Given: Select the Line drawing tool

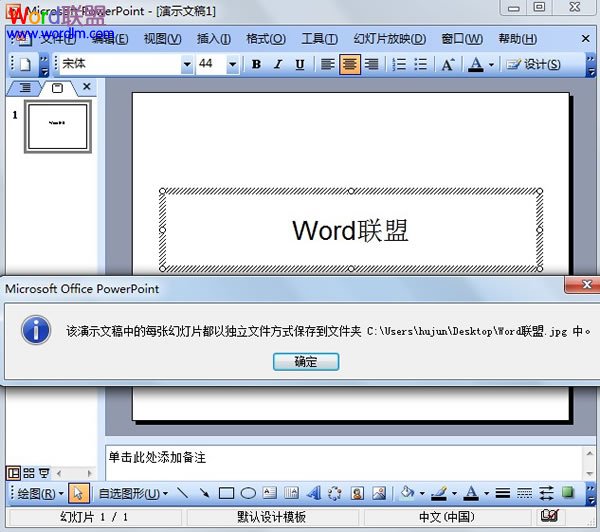Looking at the screenshot, I should click(183, 493).
